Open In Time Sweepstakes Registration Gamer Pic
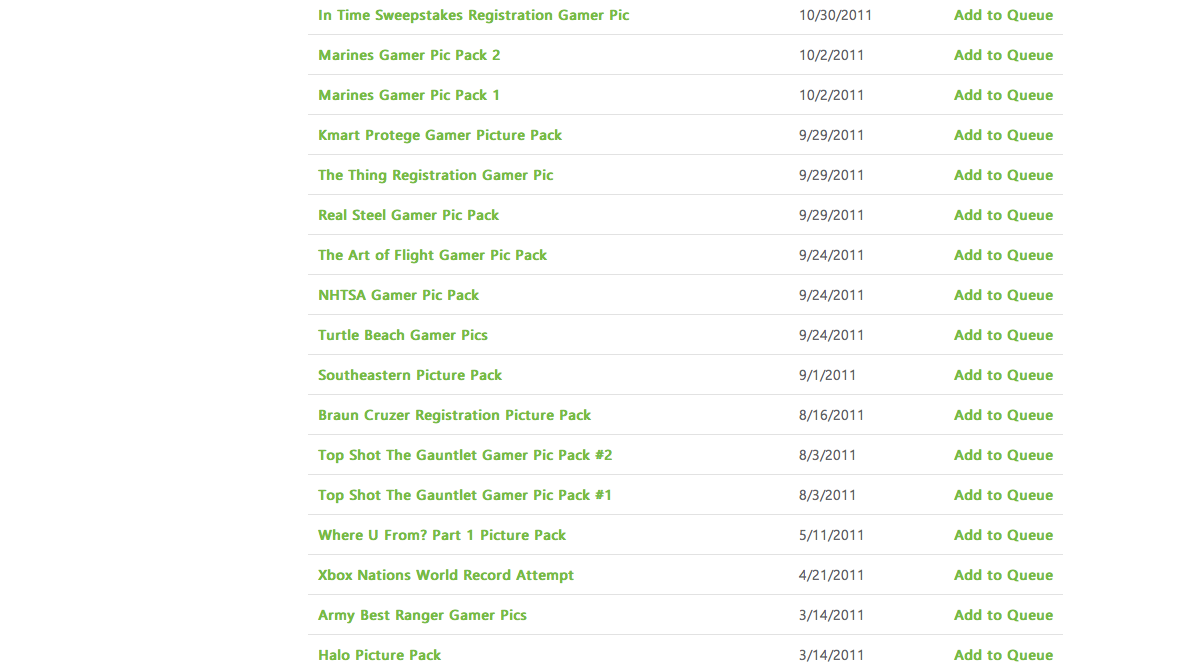The image size is (1203, 669). coord(474,15)
